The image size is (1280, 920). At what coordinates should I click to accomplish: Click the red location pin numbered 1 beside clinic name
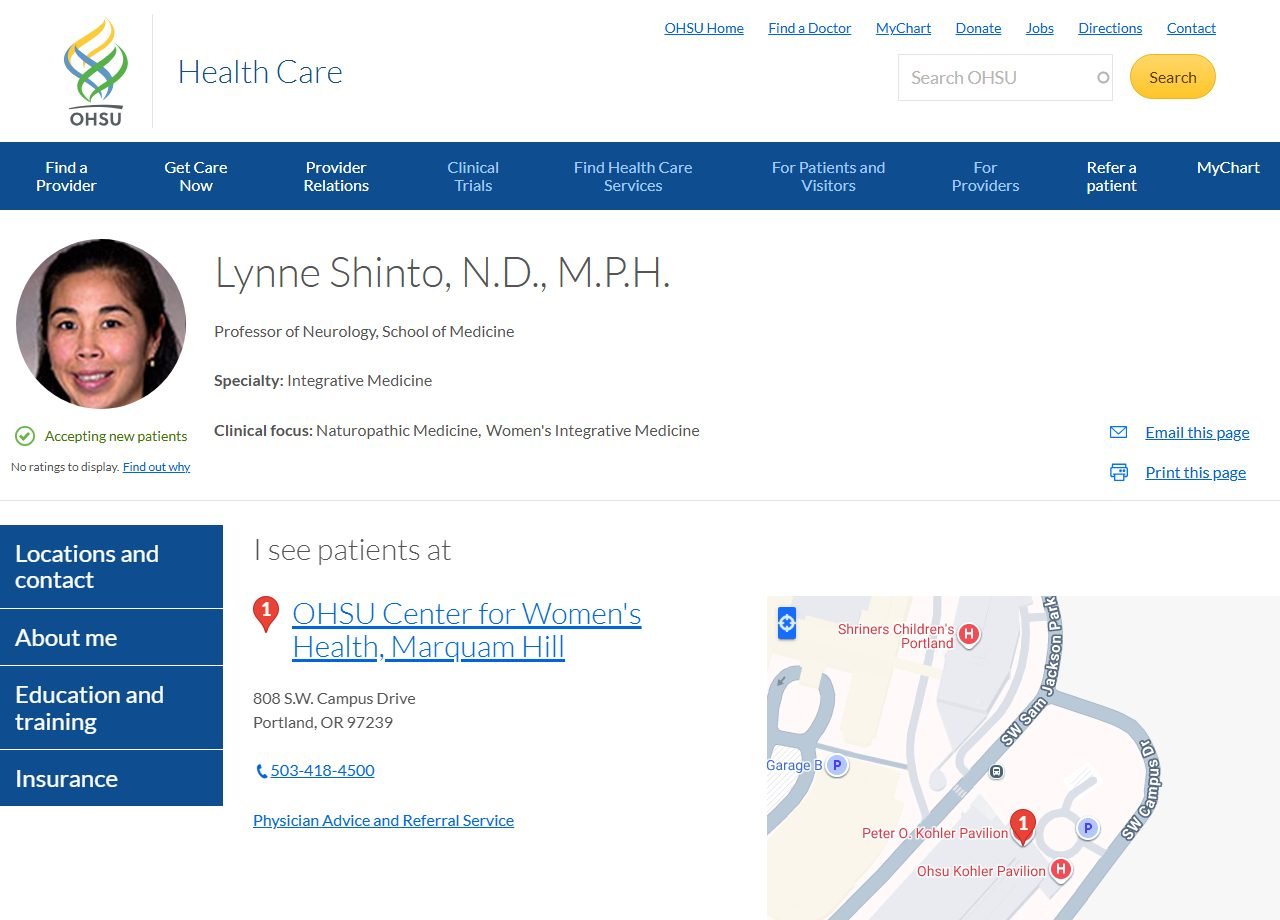(265, 614)
